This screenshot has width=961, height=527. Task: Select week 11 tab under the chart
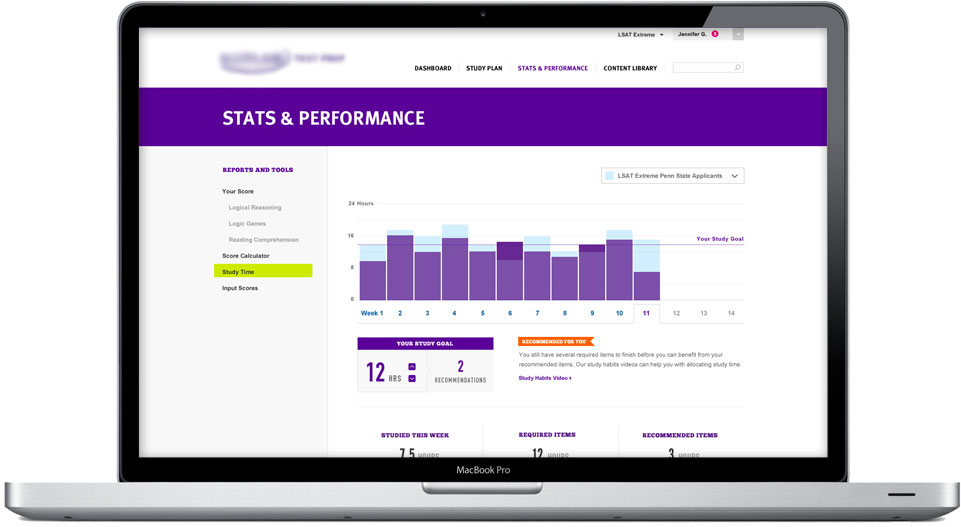click(x=646, y=313)
